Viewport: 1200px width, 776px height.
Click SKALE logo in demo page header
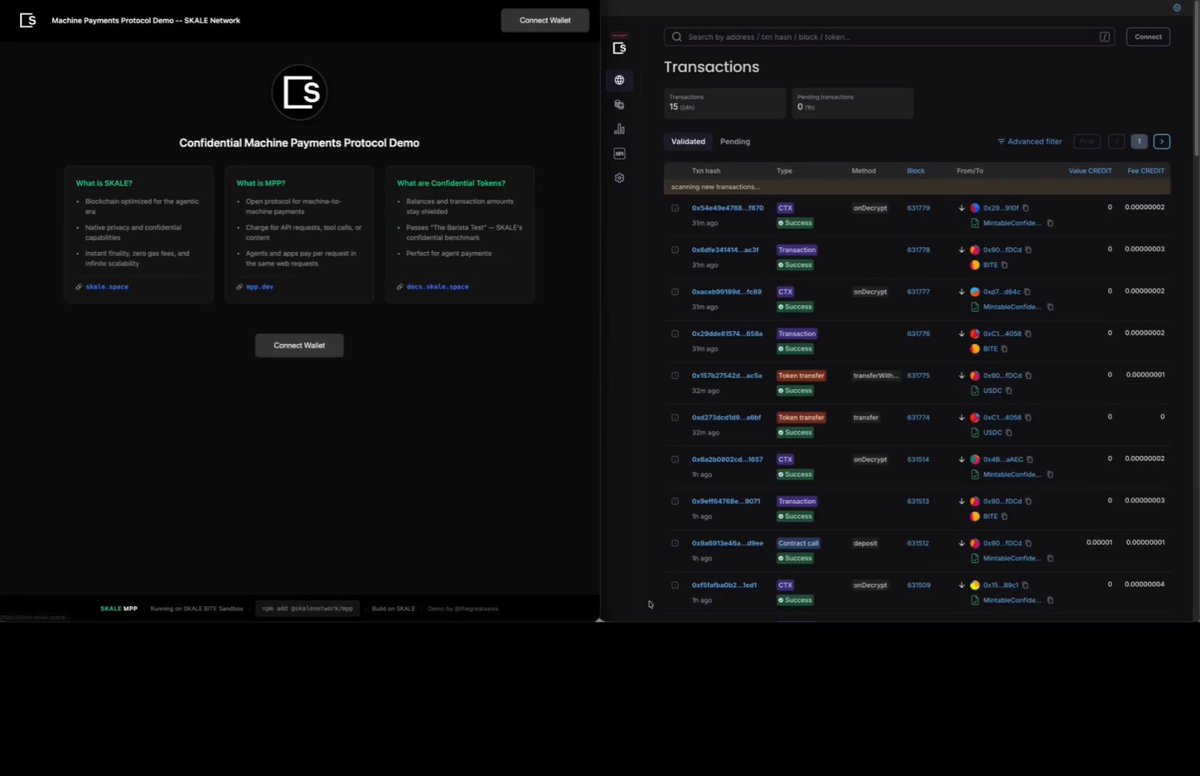28,20
